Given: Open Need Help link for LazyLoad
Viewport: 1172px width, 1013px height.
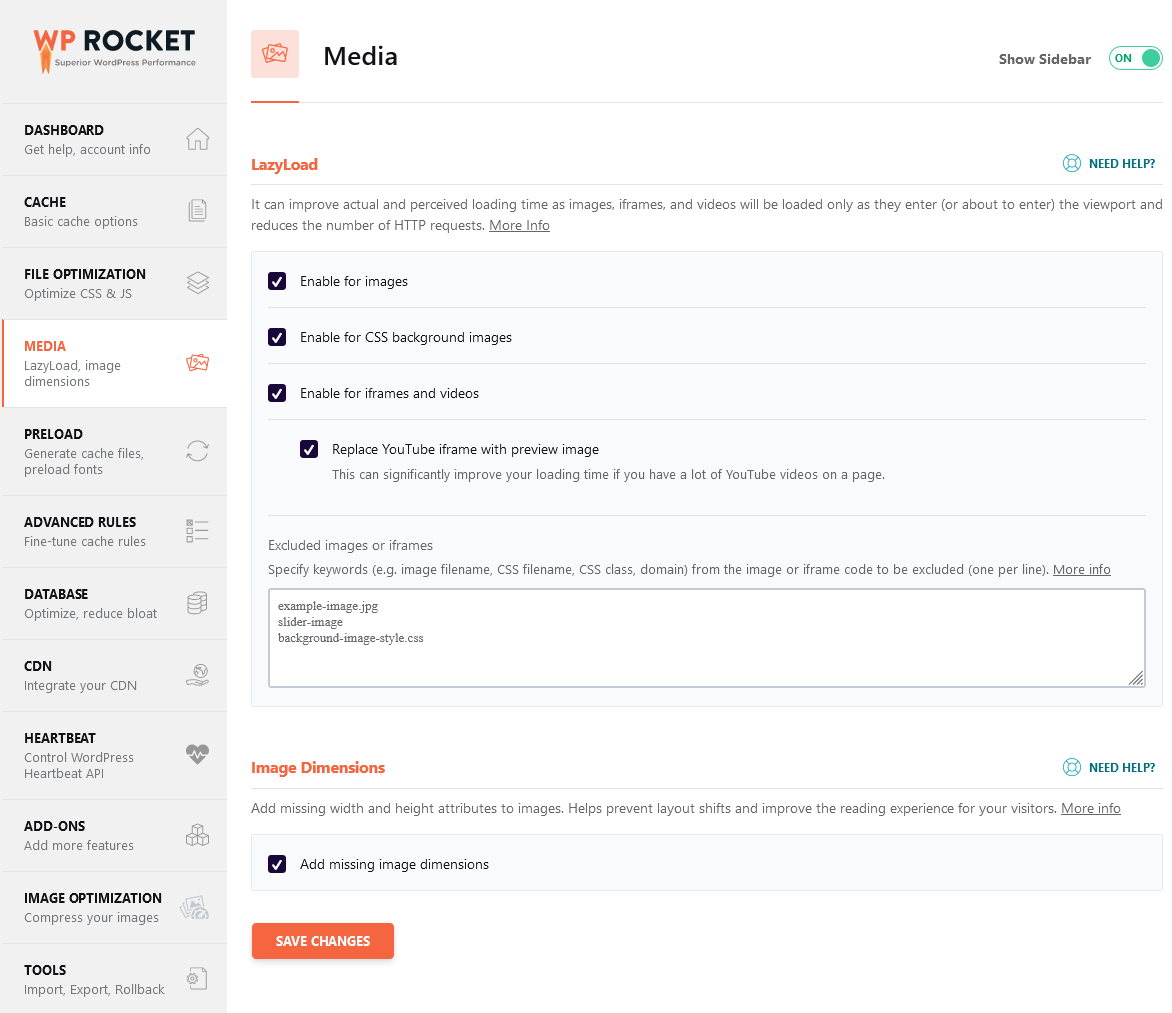Looking at the screenshot, I should (x=1109, y=164).
